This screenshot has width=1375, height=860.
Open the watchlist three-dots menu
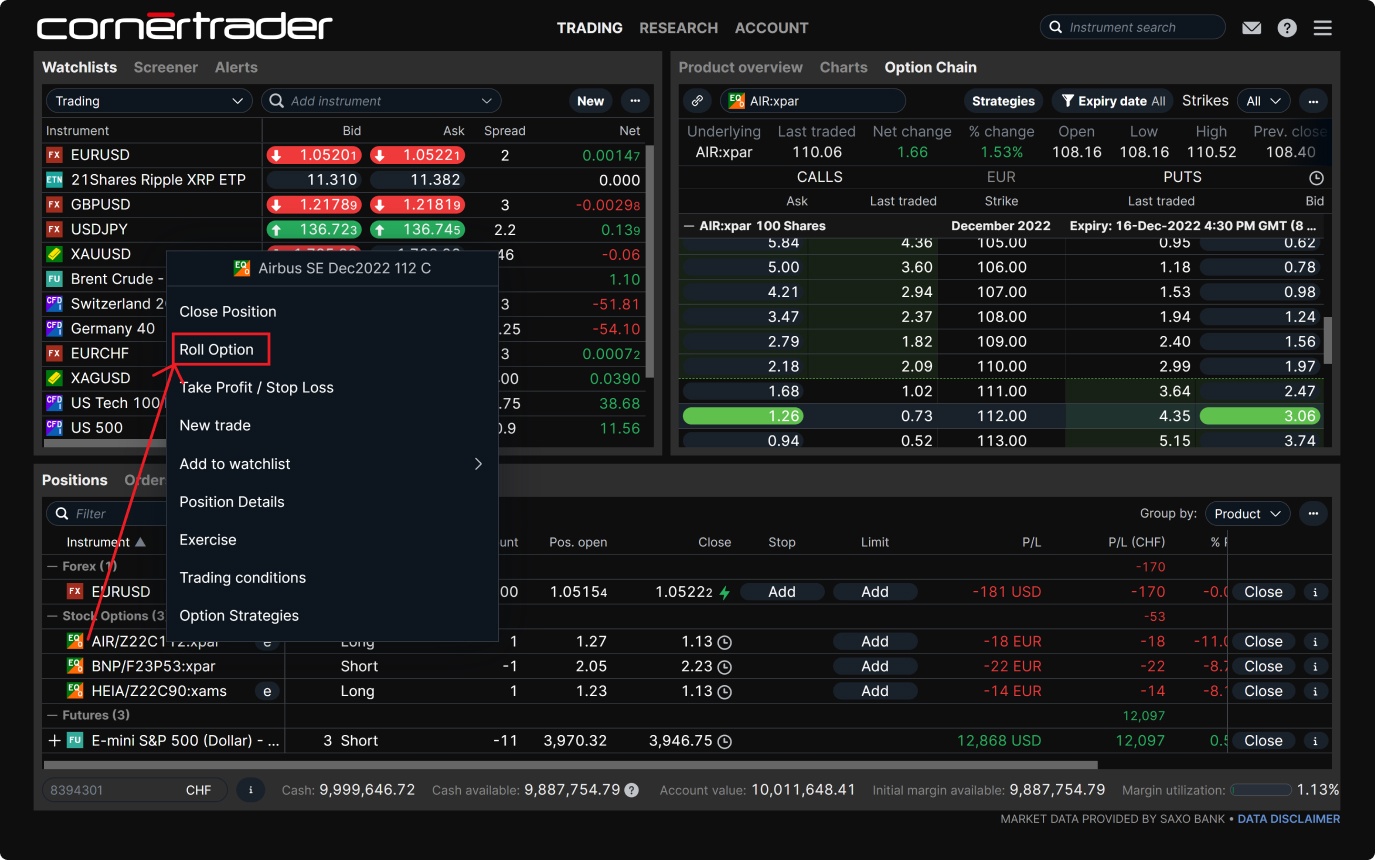click(635, 101)
